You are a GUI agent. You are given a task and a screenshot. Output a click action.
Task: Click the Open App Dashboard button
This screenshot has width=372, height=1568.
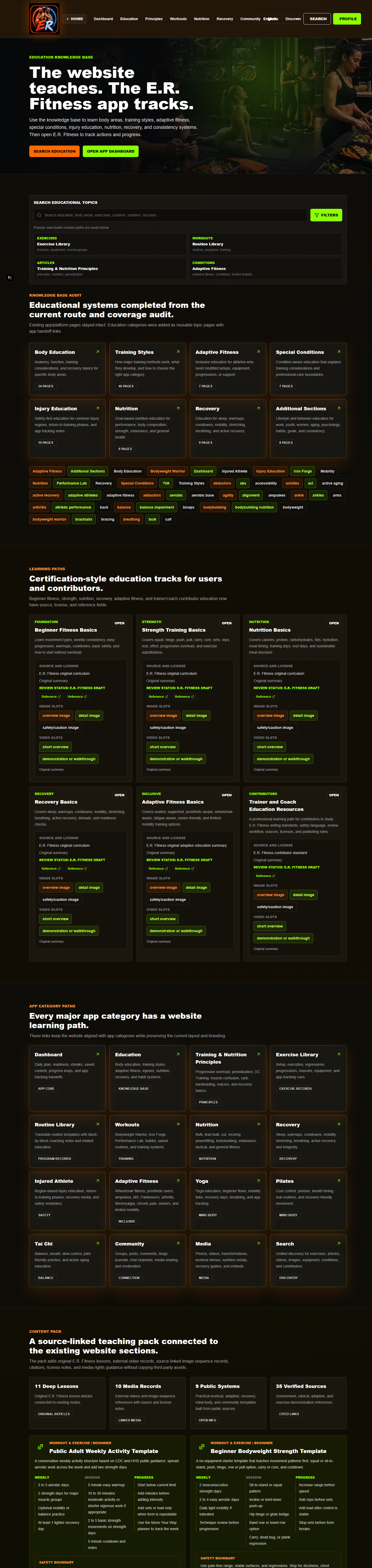point(111,151)
